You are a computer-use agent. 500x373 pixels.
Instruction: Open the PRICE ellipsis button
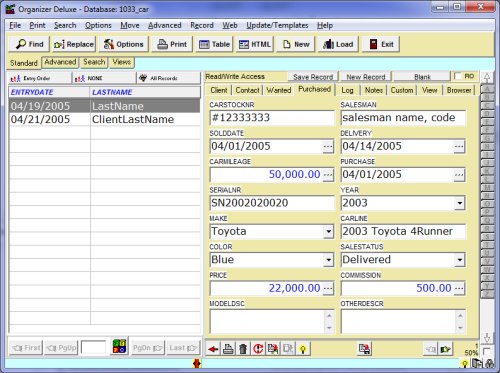coord(328,288)
